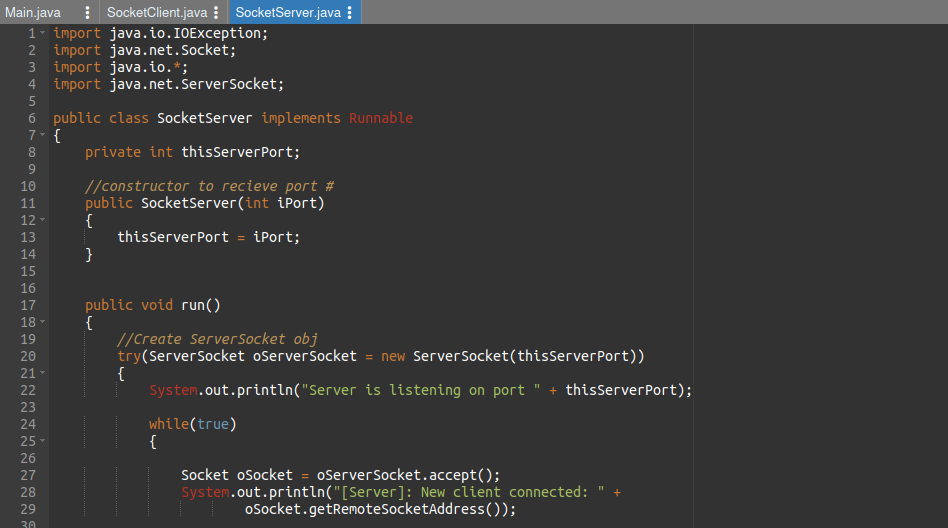Switch to the Main.java tab

[35, 12]
